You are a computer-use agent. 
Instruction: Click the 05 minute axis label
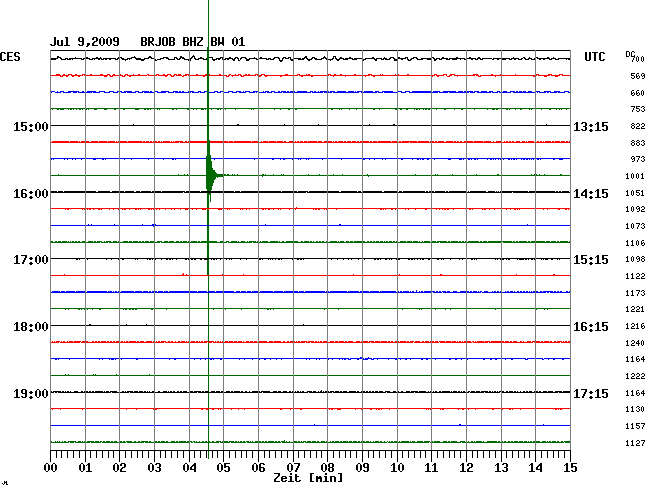(x=223, y=467)
